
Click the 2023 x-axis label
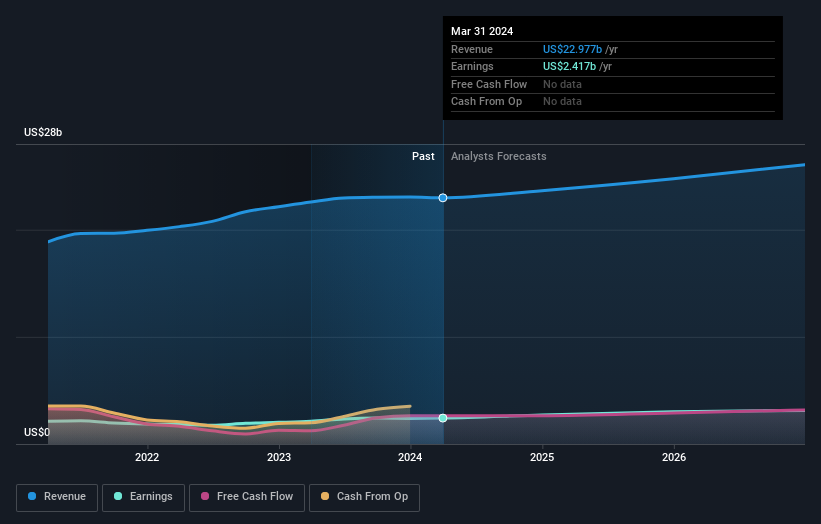pos(279,457)
